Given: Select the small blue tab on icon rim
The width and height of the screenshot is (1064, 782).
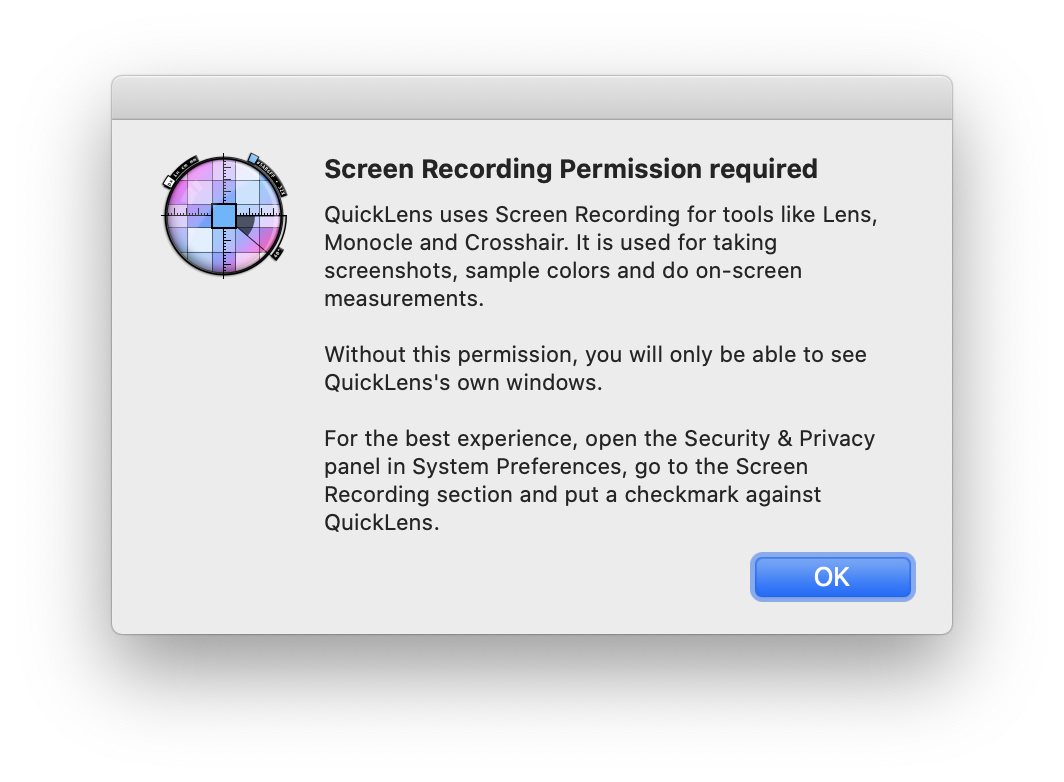Looking at the screenshot, I should click(253, 158).
